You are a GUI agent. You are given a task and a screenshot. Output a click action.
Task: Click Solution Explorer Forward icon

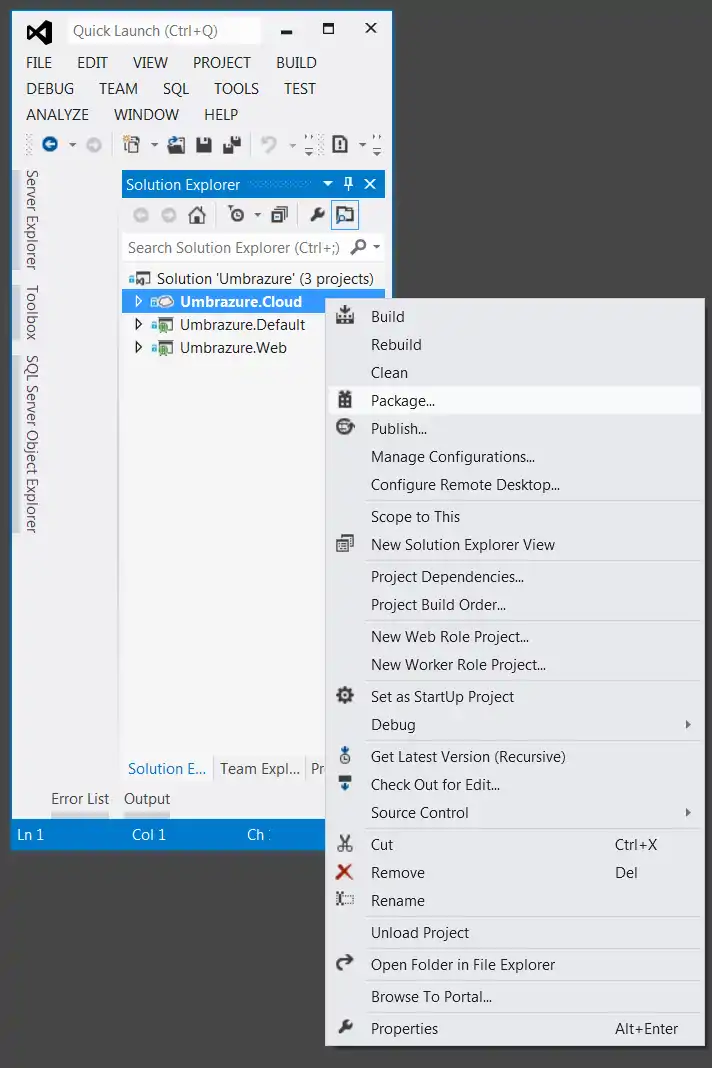168,215
